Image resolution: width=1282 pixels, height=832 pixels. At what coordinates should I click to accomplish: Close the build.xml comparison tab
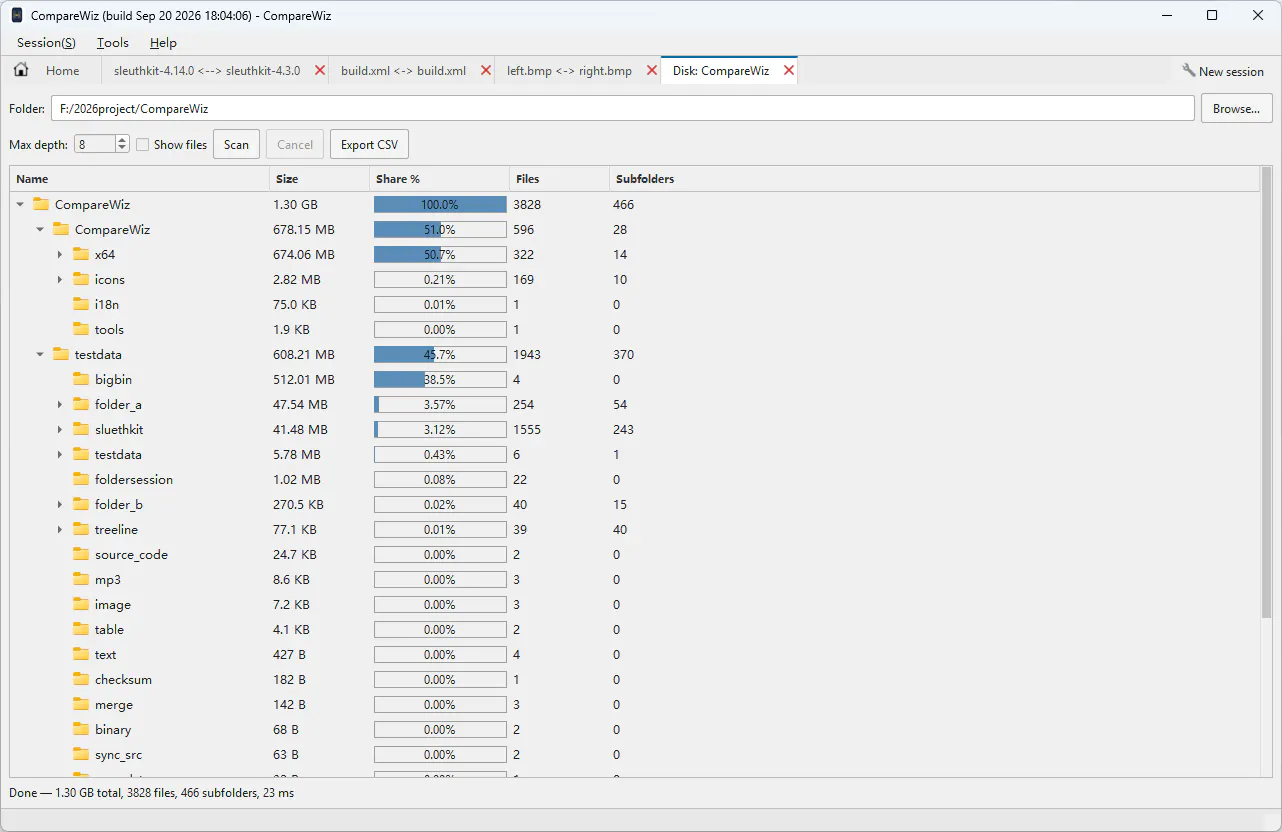486,71
